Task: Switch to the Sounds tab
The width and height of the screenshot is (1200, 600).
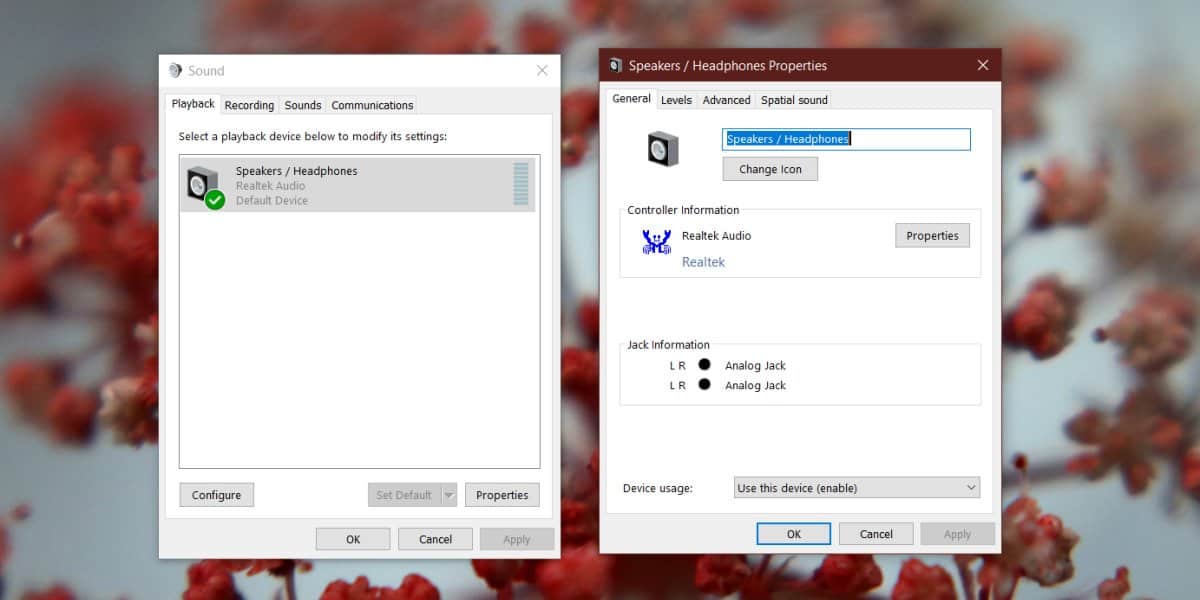Action: coord(303,105)
